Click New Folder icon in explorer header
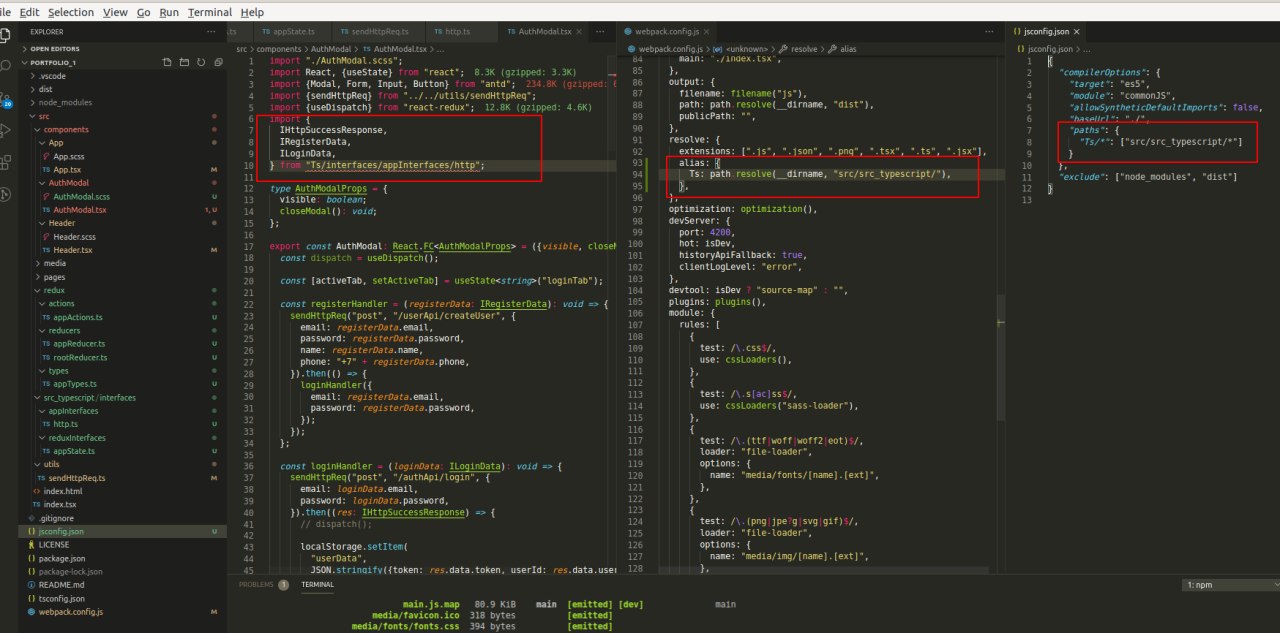1280x633 pixels. click(185, 62)
